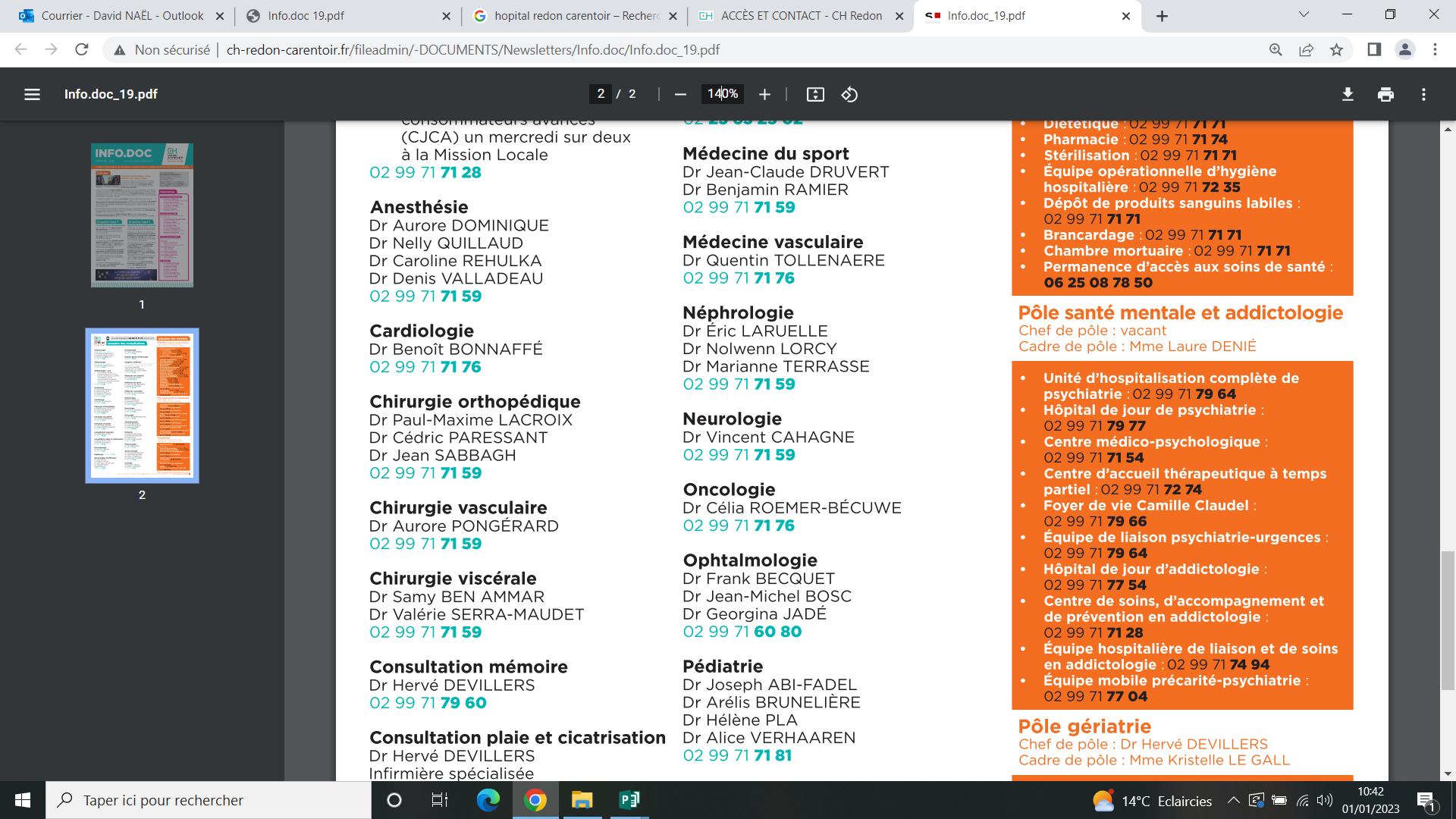This screenshot has width=1456, height=819.
Task: Open the Chrome tab search dropdown
Action: [x=1304, y=15]
